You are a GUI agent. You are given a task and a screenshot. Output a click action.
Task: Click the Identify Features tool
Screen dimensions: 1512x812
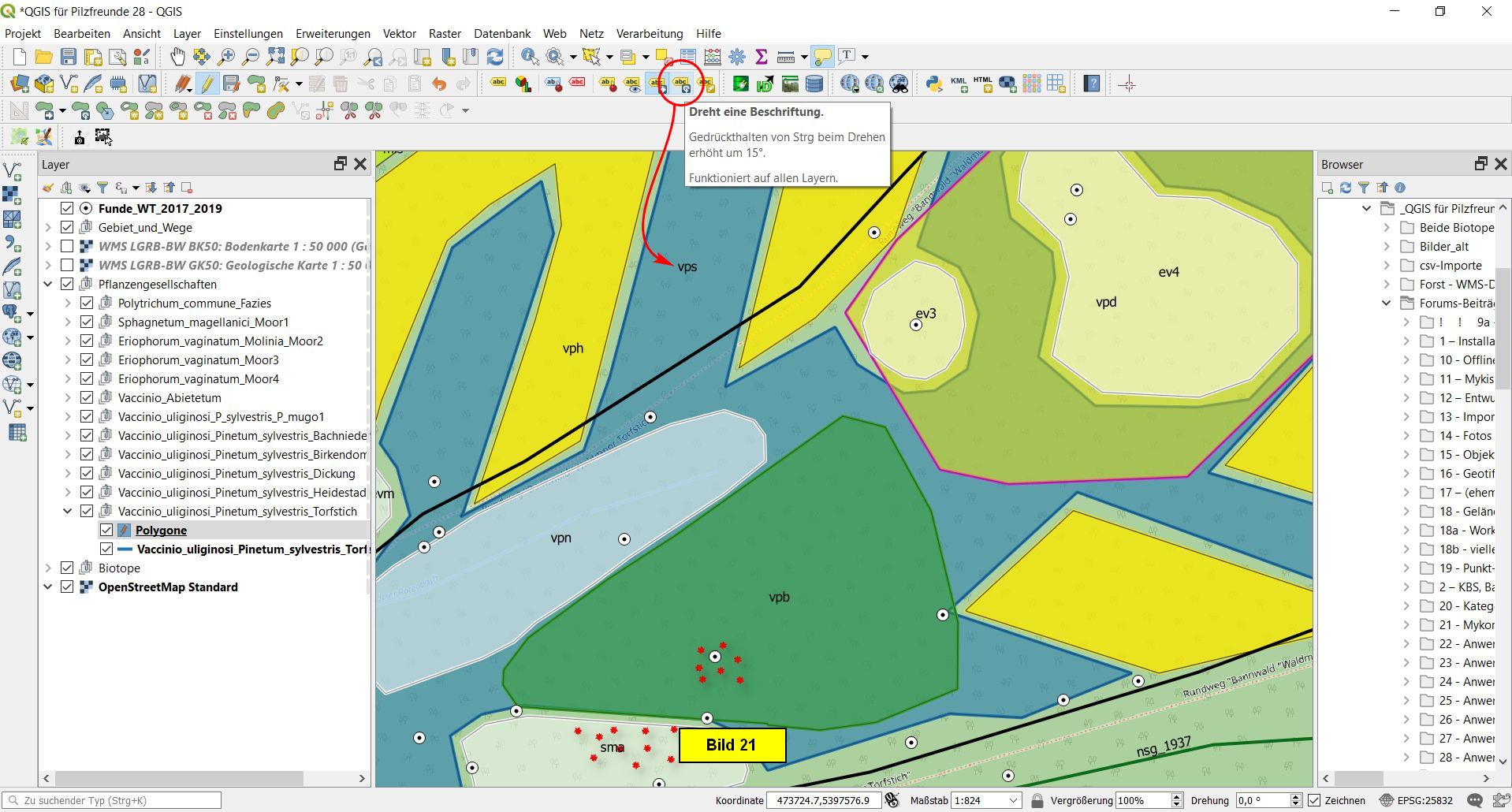530,57
